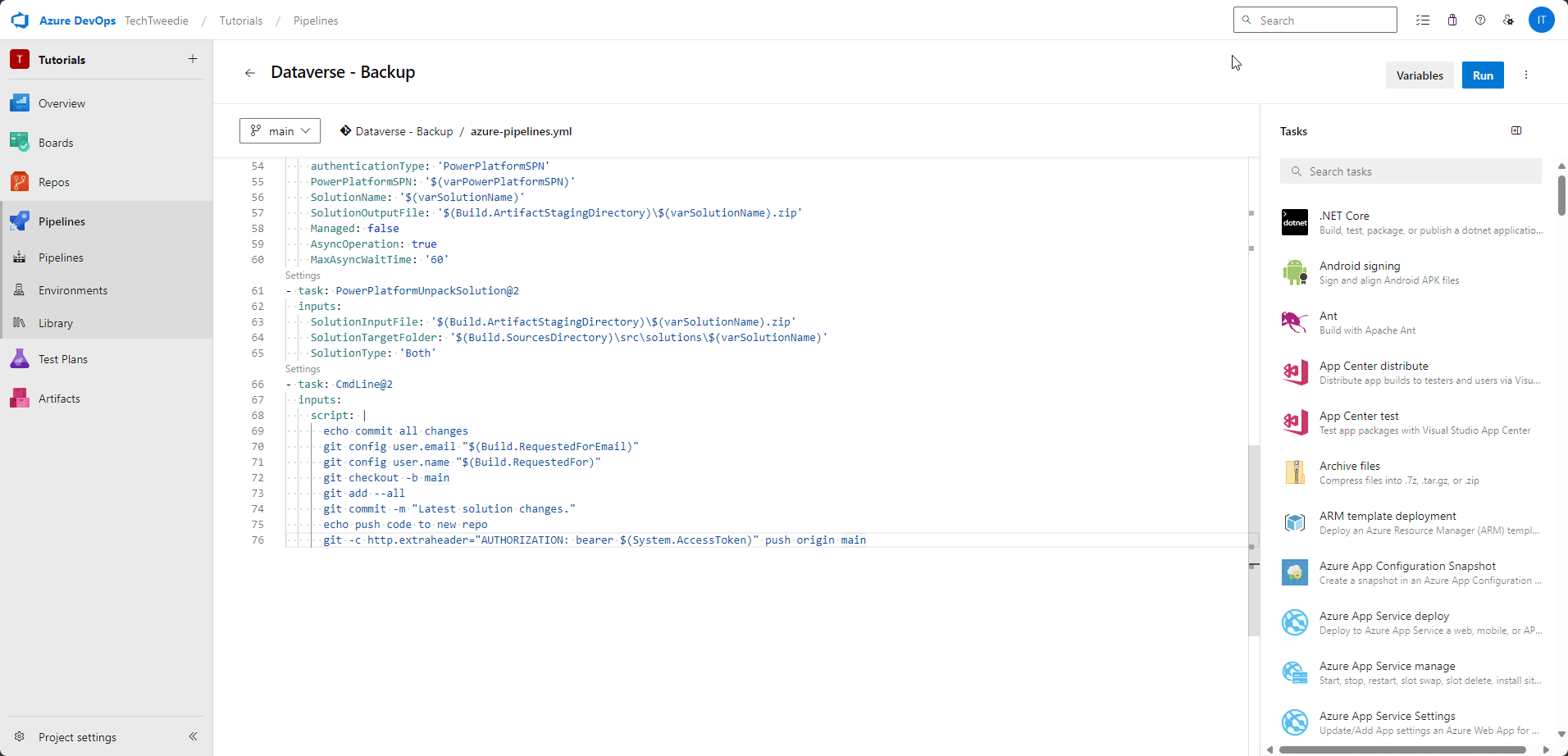
Task: Open the Azure DevOps Marketplace shopping bag icon
Action: pos(1452,20)
